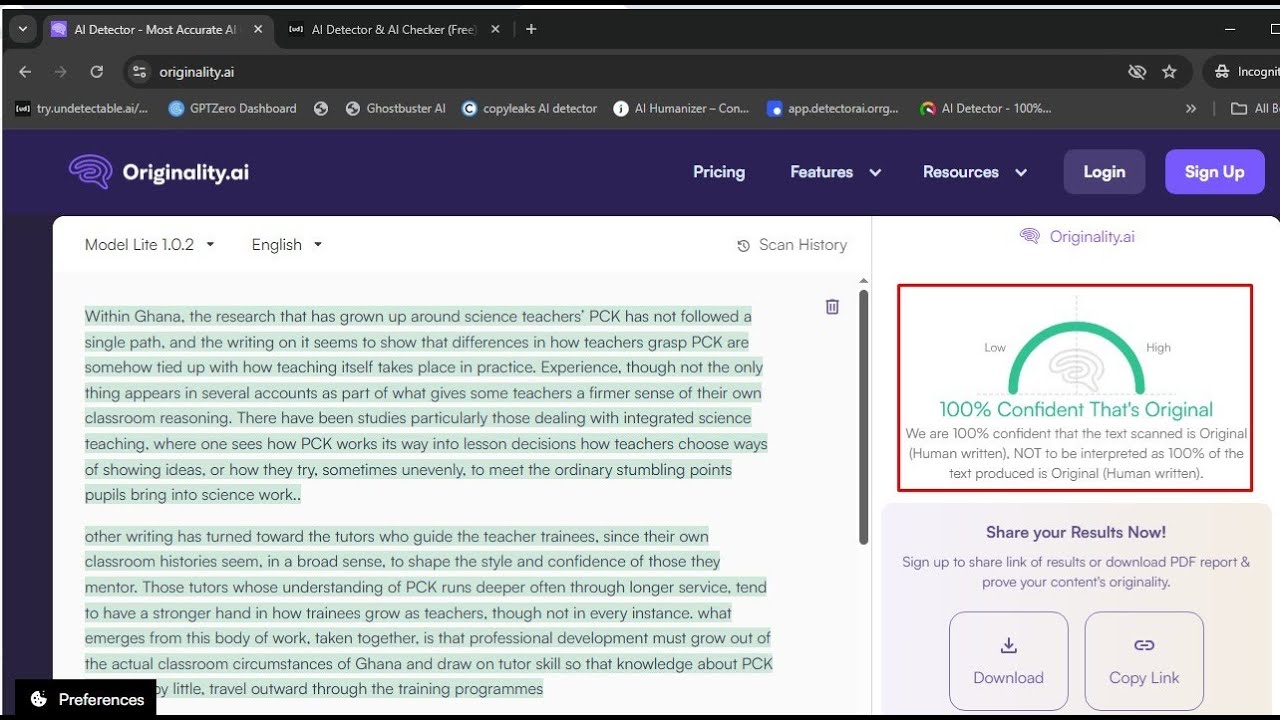Expand the Resources menu
The width and height of the screenshot is (1280, 720).
pyautogui.click(x=975, y=172)
